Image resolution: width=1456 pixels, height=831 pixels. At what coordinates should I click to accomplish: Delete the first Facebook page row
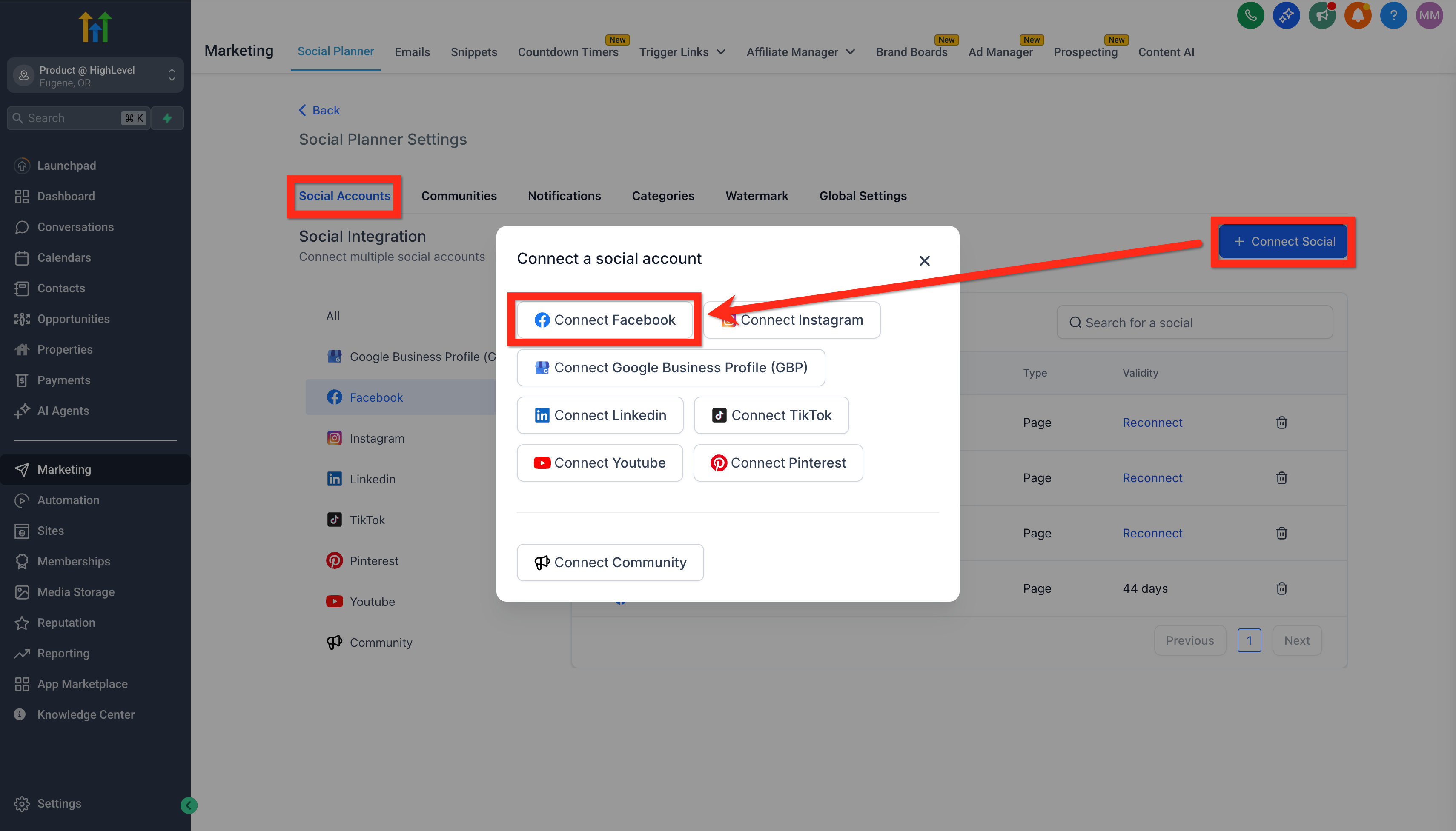[1281, 423]
